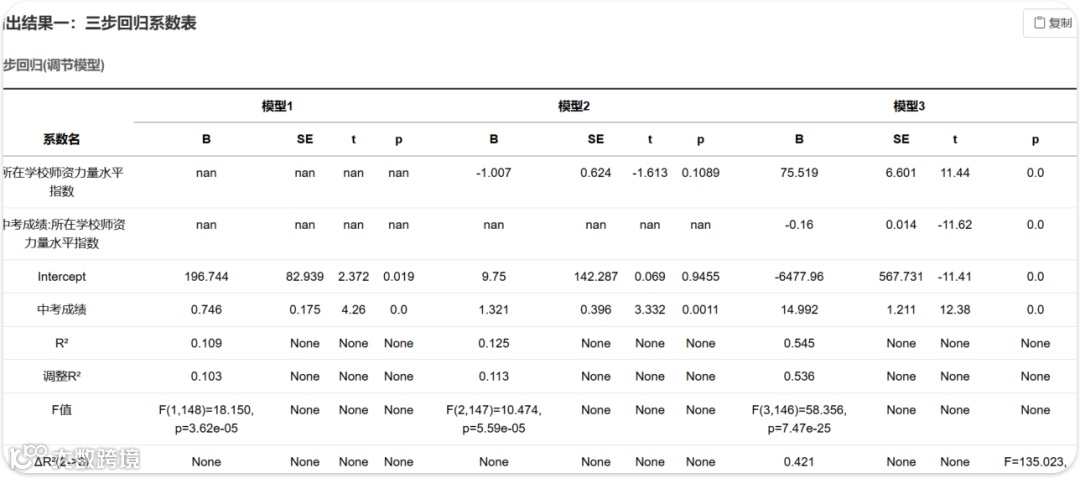1080x478 pixels.
Task: Select the value 0.175 cell
Action: [x=304, y=310]
